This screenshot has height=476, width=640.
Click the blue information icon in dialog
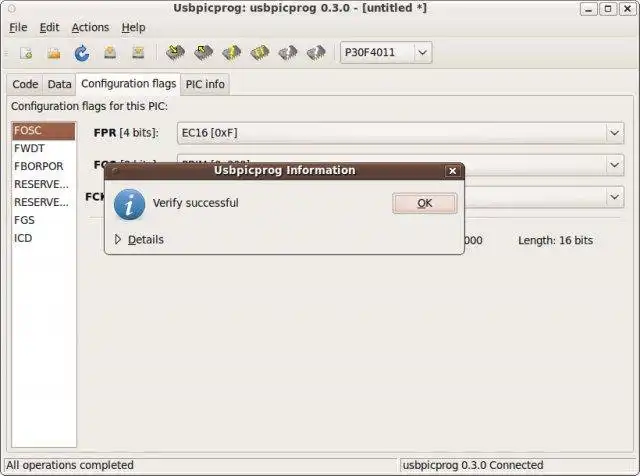point(129,204)
